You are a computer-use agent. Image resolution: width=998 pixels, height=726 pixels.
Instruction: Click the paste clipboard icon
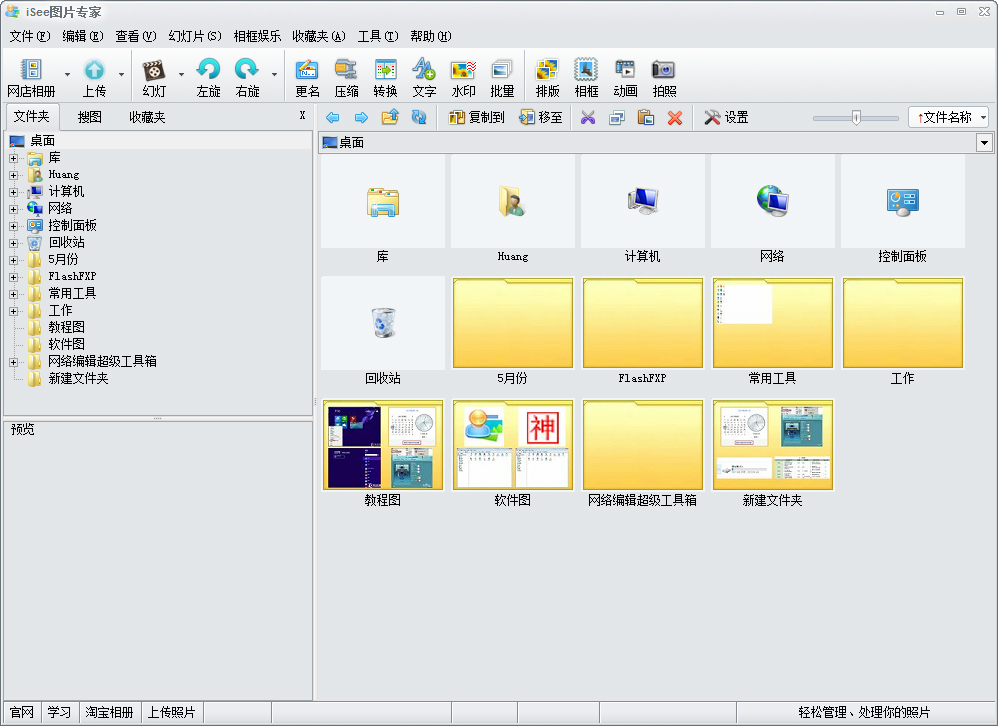click(645, 117)
